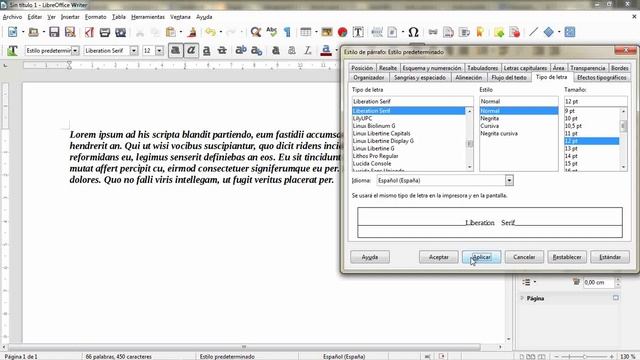This screenshot has height=360, width=640.
Task: Click the horizontal scrollbar under the document
Action: click(x=244, y=347)
